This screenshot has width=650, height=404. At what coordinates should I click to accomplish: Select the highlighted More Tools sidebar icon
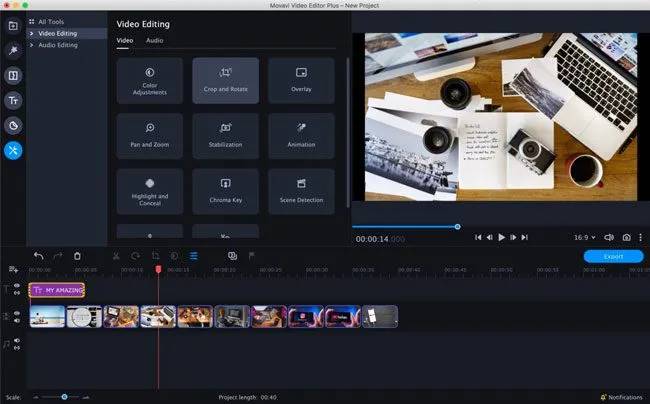point(13,150)
